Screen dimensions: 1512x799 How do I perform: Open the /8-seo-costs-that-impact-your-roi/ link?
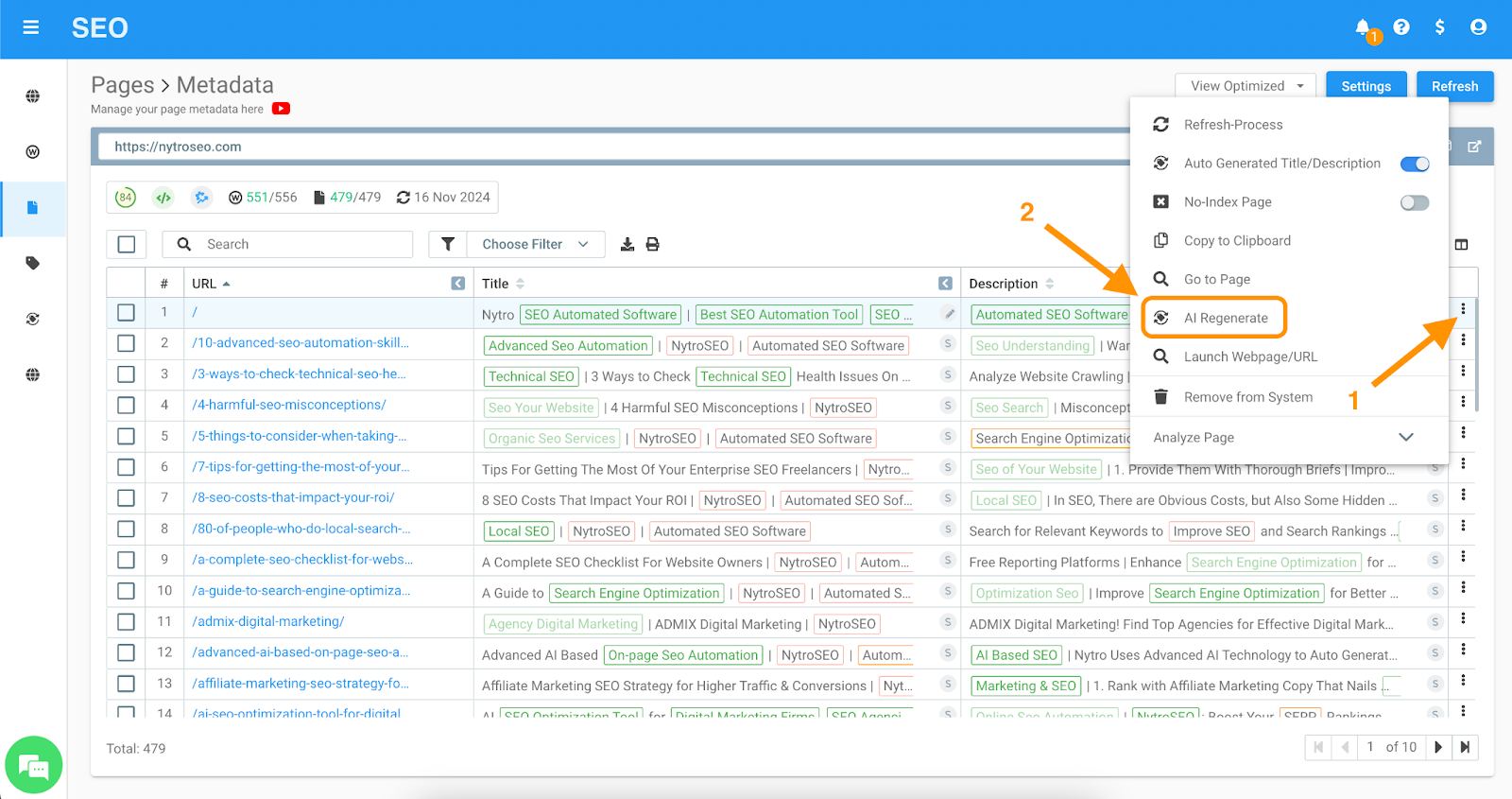click(x=293, y=497)
